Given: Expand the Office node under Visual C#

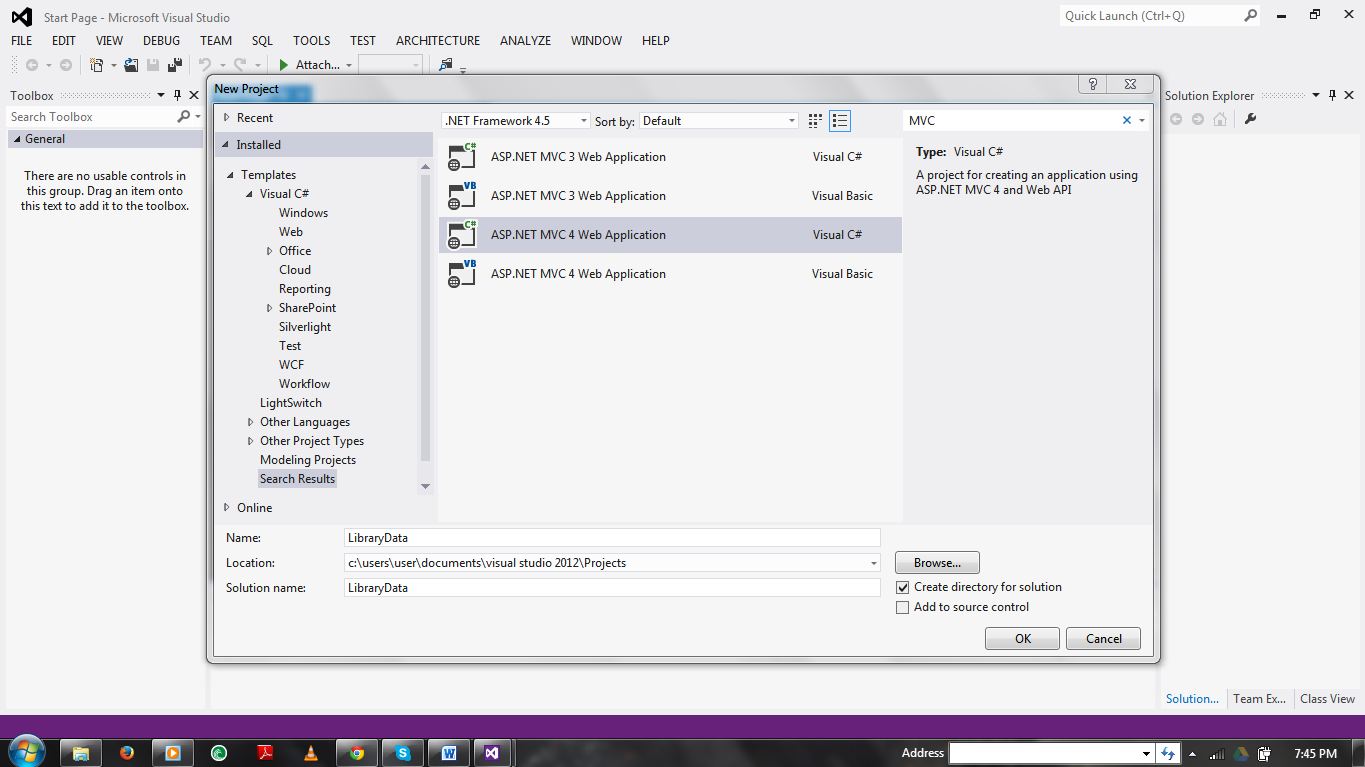Looking at the screenshot, I should (x=270, y=251).
